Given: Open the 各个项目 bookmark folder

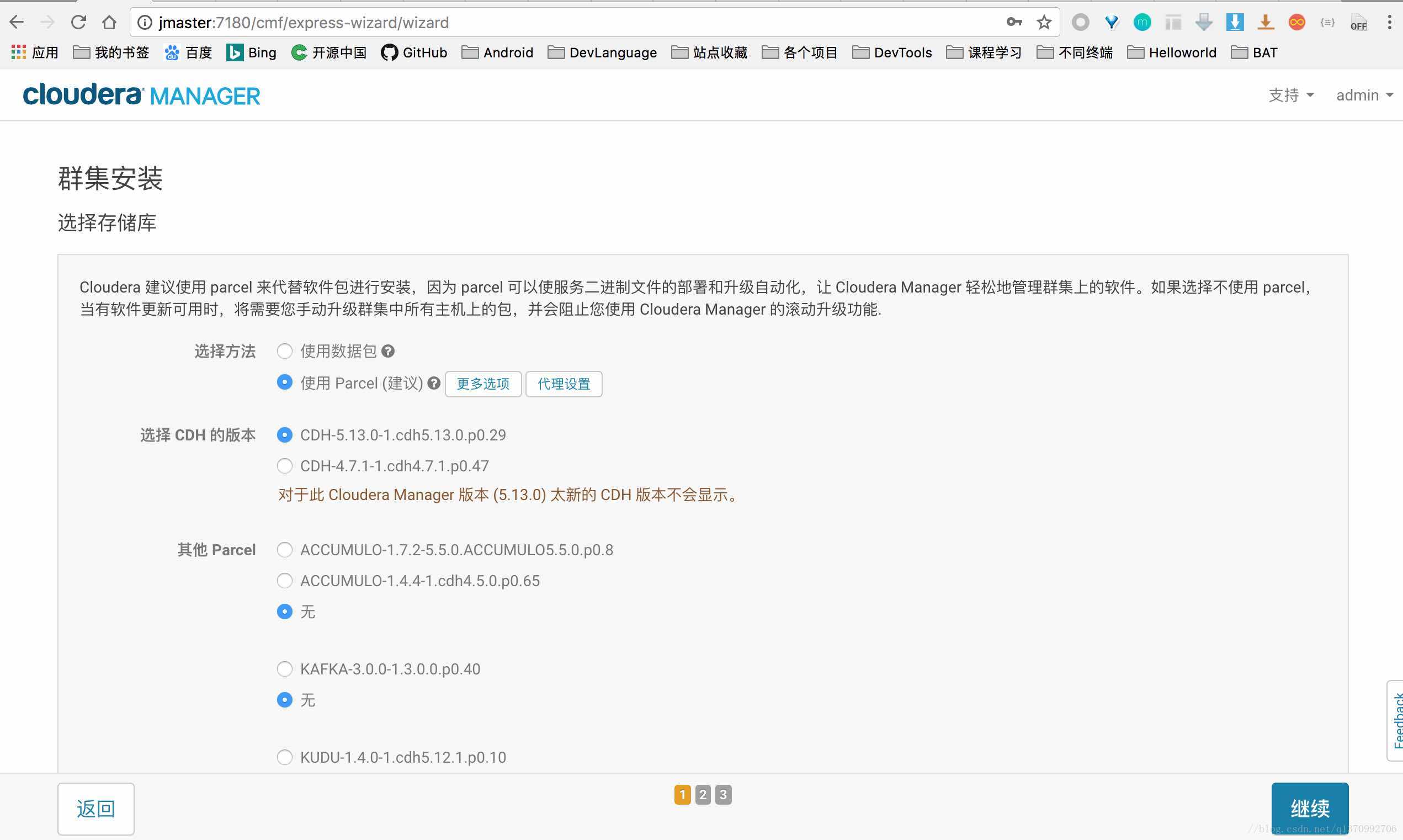Looking at the screenshot, I should click(x=800, y=52).
